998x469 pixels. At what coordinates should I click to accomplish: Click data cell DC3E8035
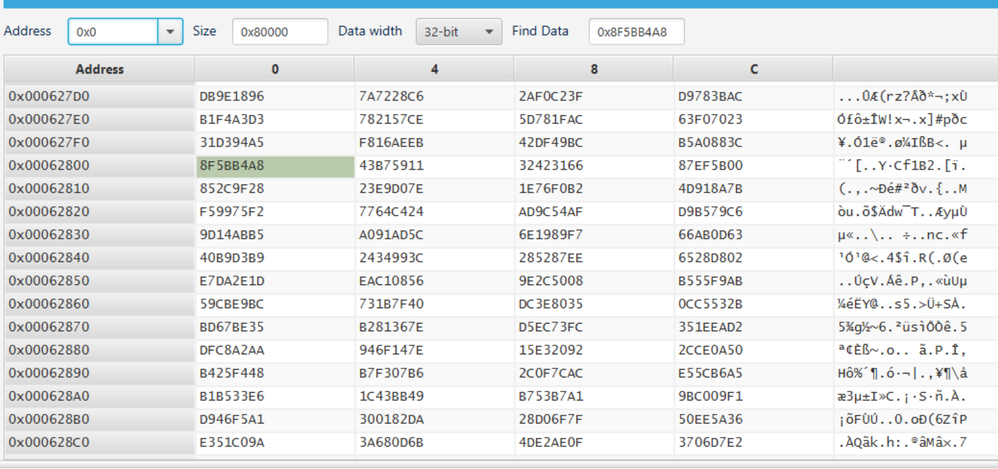pyautogui.click(x=594, y=304)
